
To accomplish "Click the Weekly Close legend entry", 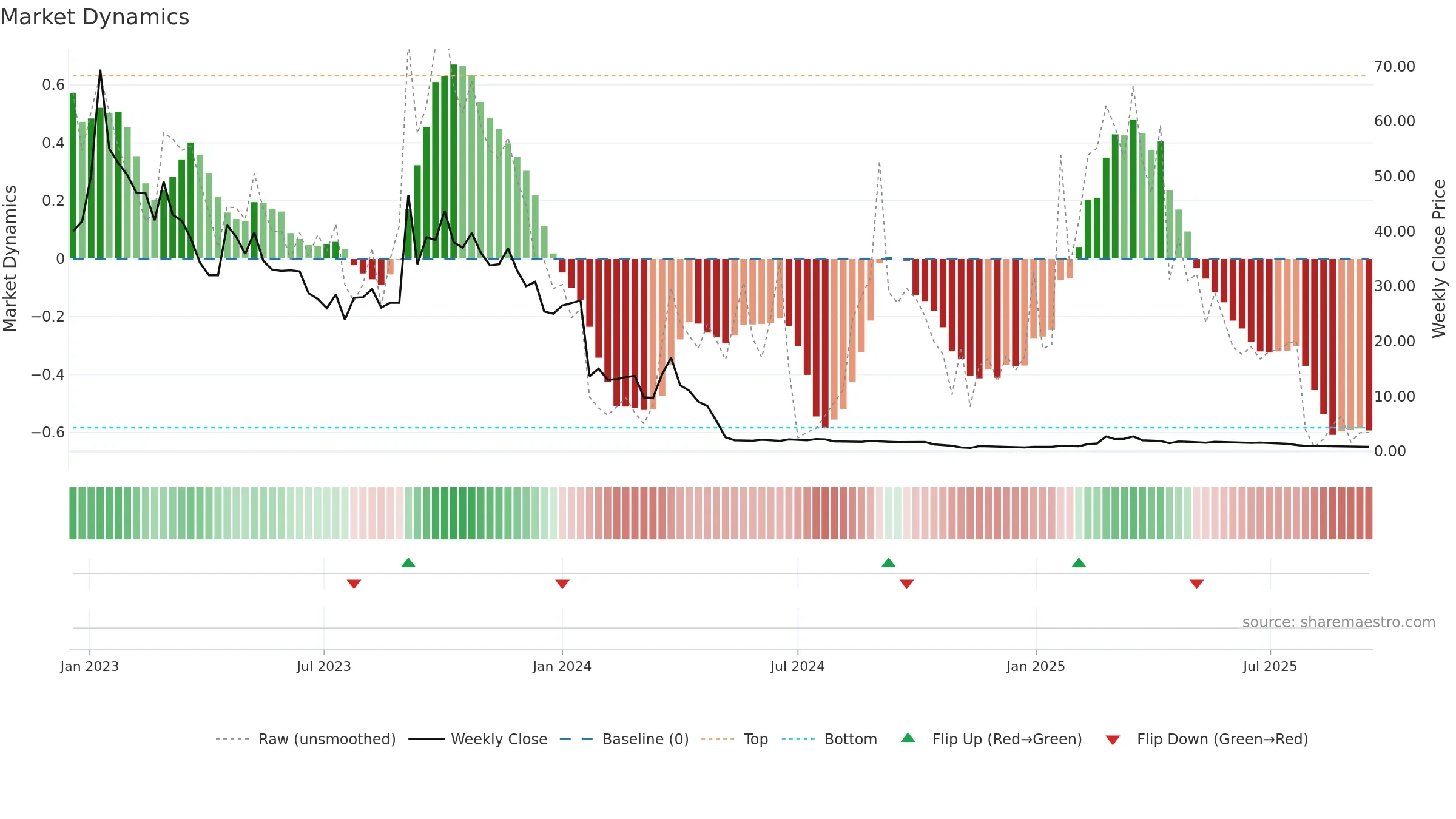I will click(477, 739).
